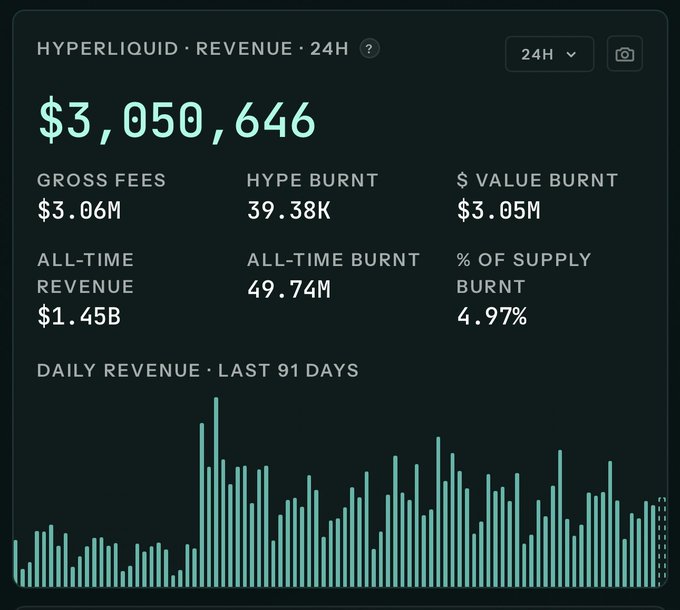Screen dimensions: 680x610
Task: Click the DAILY REVENUE · LAST 91 DAYS heading
Action: click(198, 371)
